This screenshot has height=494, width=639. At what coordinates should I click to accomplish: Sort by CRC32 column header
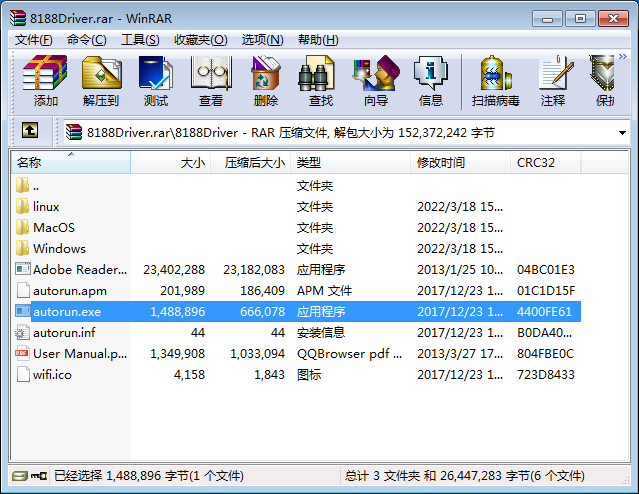pos(546,163)
